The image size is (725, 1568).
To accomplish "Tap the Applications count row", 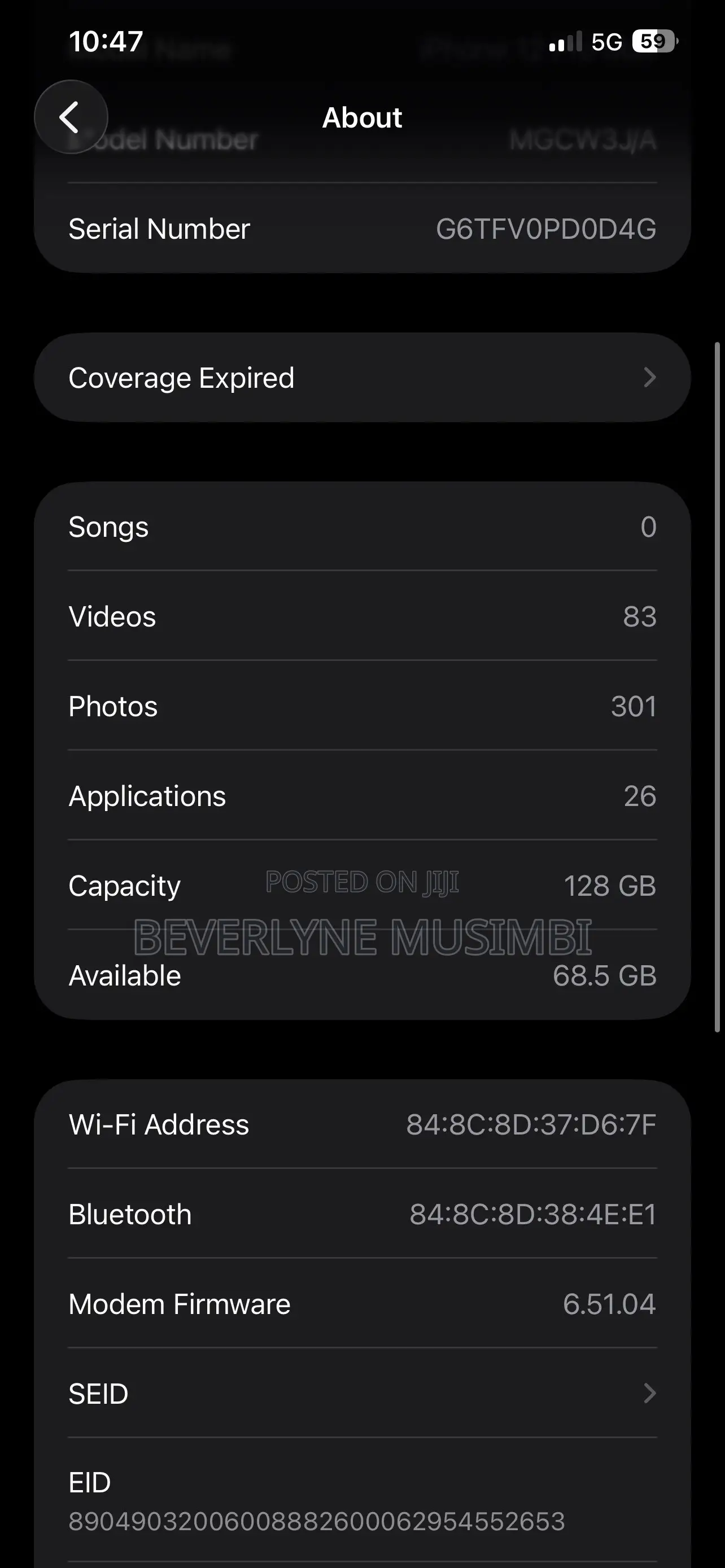I will click(x=362, y=795).
